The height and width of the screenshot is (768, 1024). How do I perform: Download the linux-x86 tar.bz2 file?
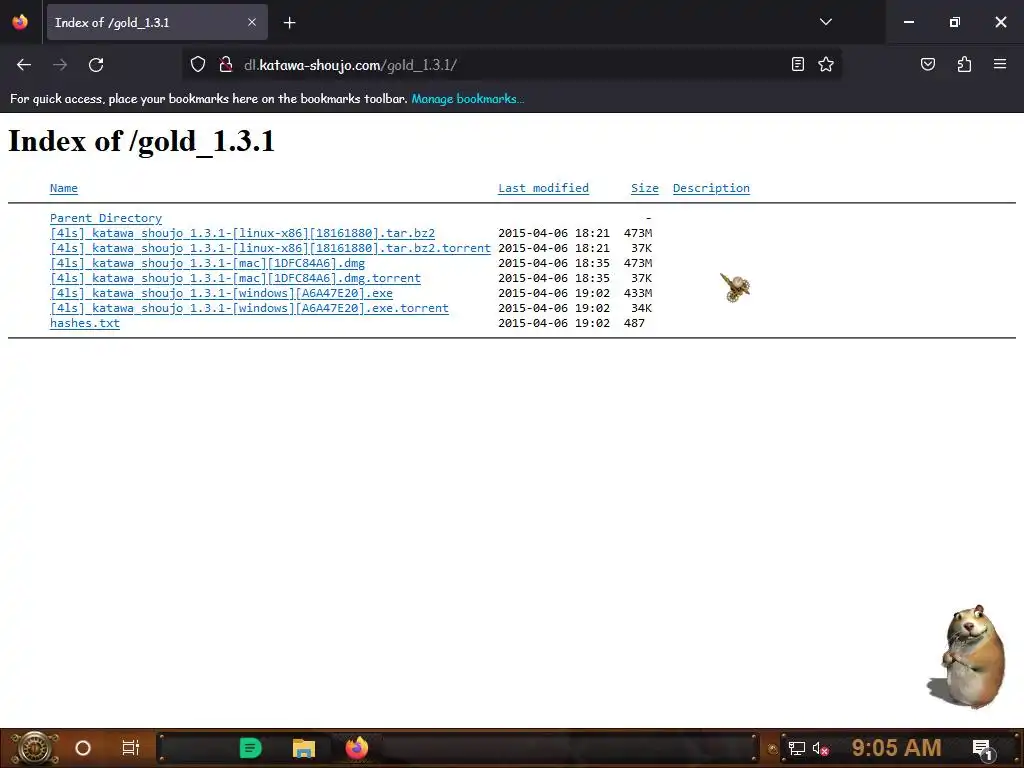tap(242, 233)
